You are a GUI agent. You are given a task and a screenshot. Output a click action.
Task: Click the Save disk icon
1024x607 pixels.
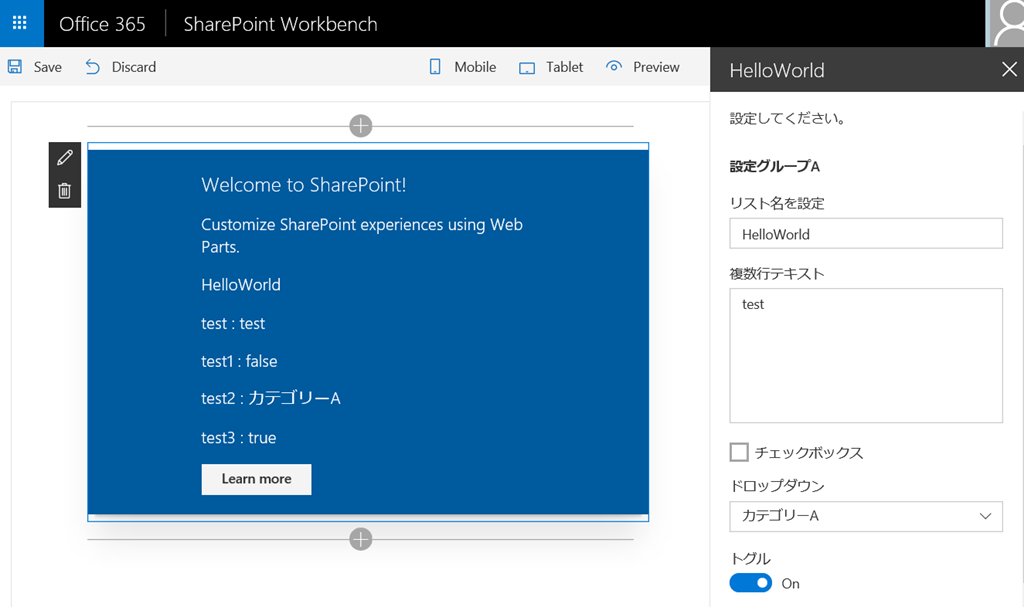click(x=15, y=67)
